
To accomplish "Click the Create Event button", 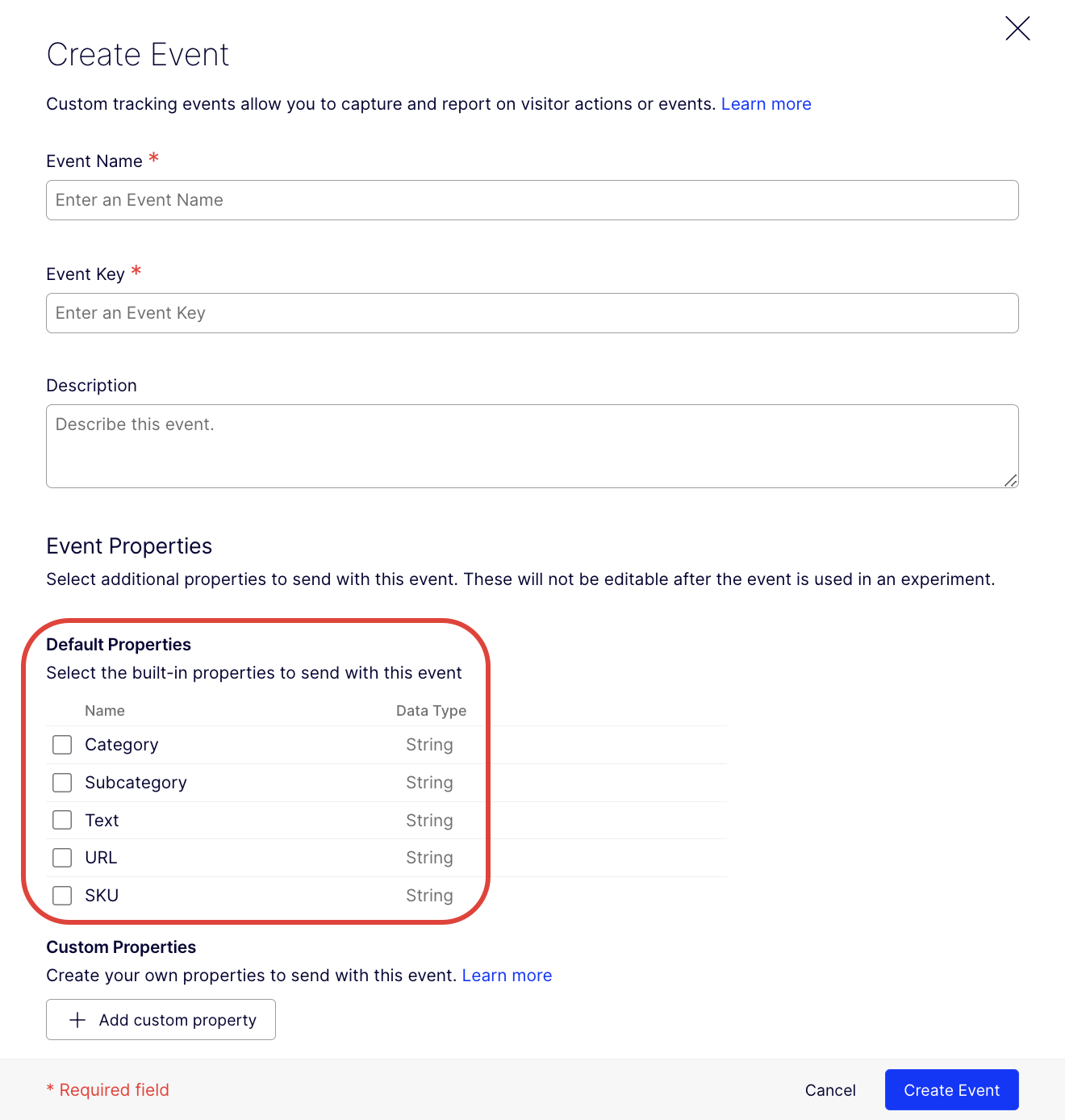I will click(951, 1089).
